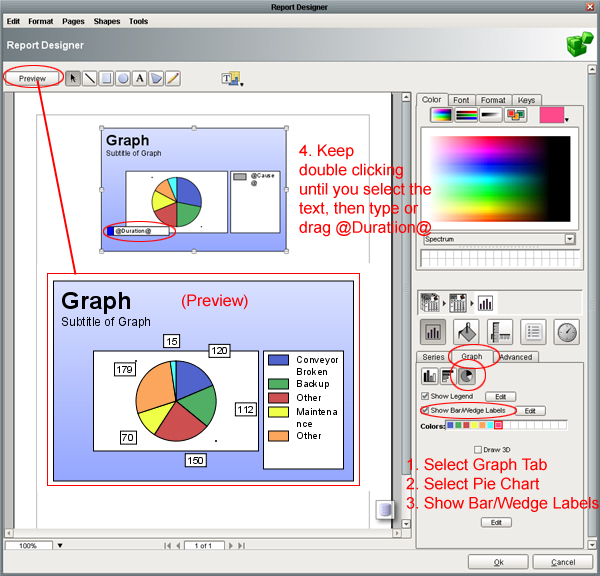Click the bar chart breadcrumb icon

(485, 303)
